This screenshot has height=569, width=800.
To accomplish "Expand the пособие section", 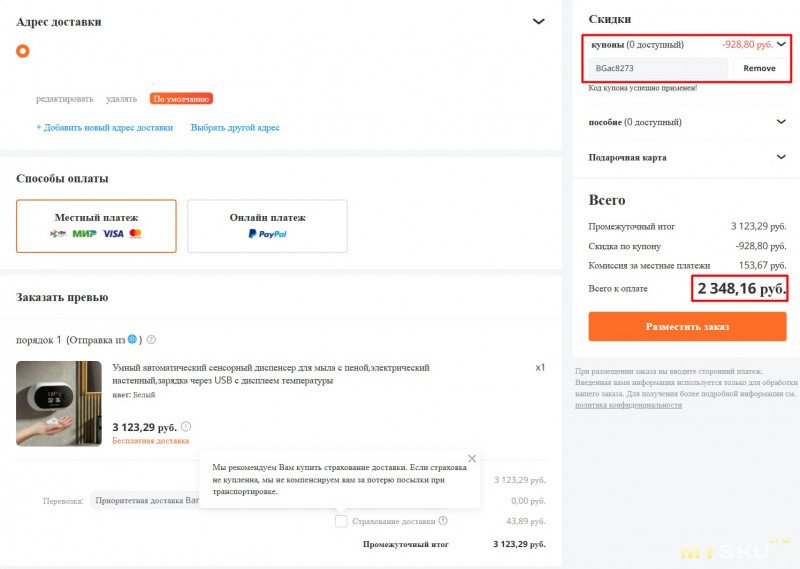I will click(x=781, y=122).
